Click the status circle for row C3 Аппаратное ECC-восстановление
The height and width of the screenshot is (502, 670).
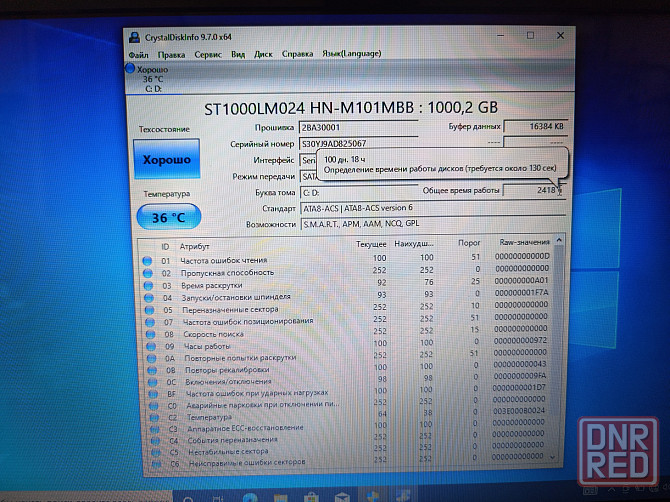coord(155,429)
